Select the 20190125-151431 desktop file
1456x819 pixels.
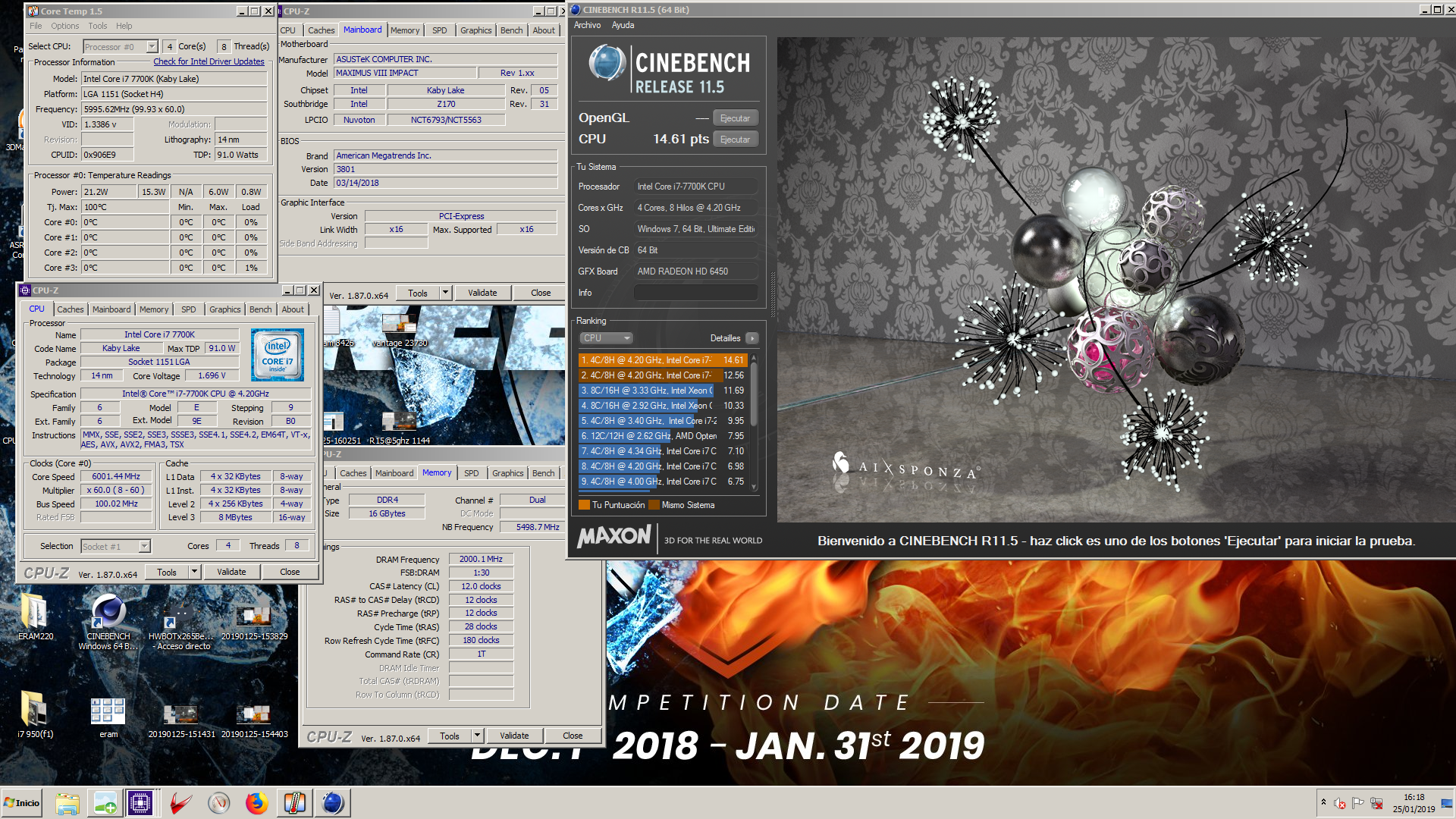pyautogui.click(x=181, y=720)
